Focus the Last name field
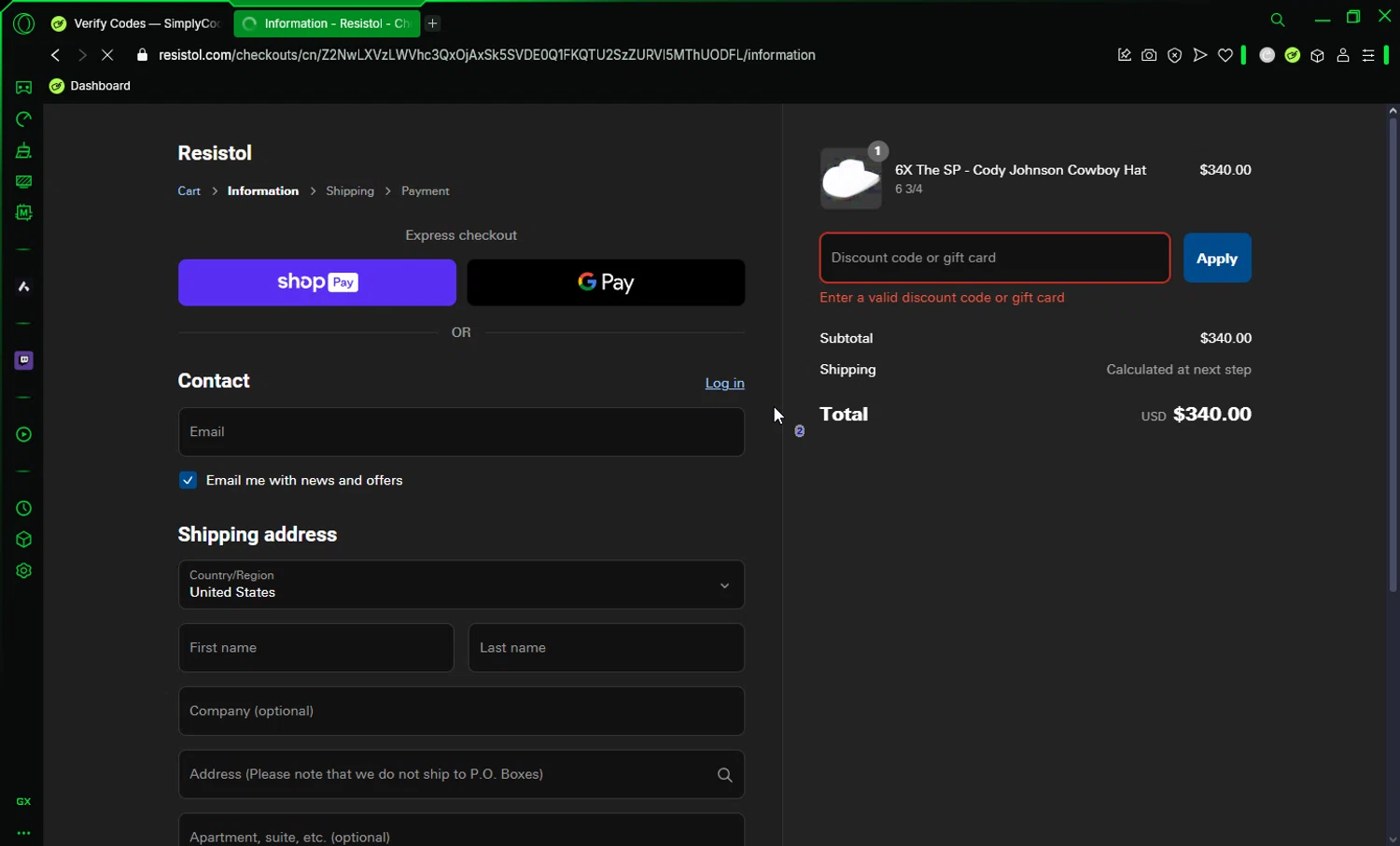The height and width of the screenshot is (846, 1400). pyautogui.click(x=607, y=648)
